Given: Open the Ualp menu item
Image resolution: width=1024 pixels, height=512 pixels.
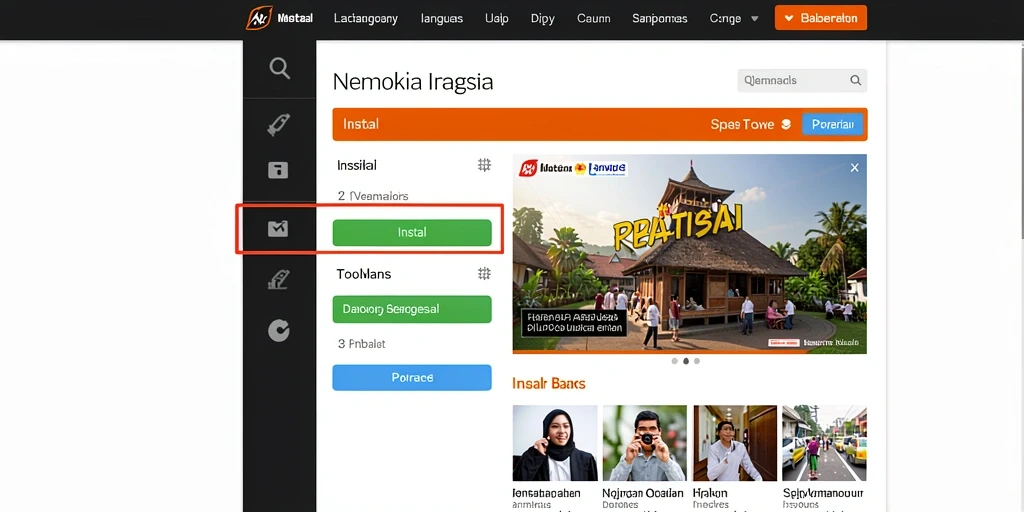Looking at the screenshot, I should (x=496, y=18).
